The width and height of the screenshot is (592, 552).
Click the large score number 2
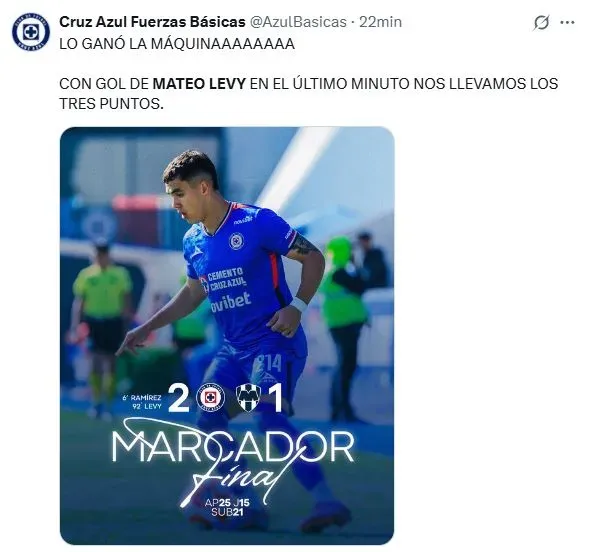coord(178,398)
